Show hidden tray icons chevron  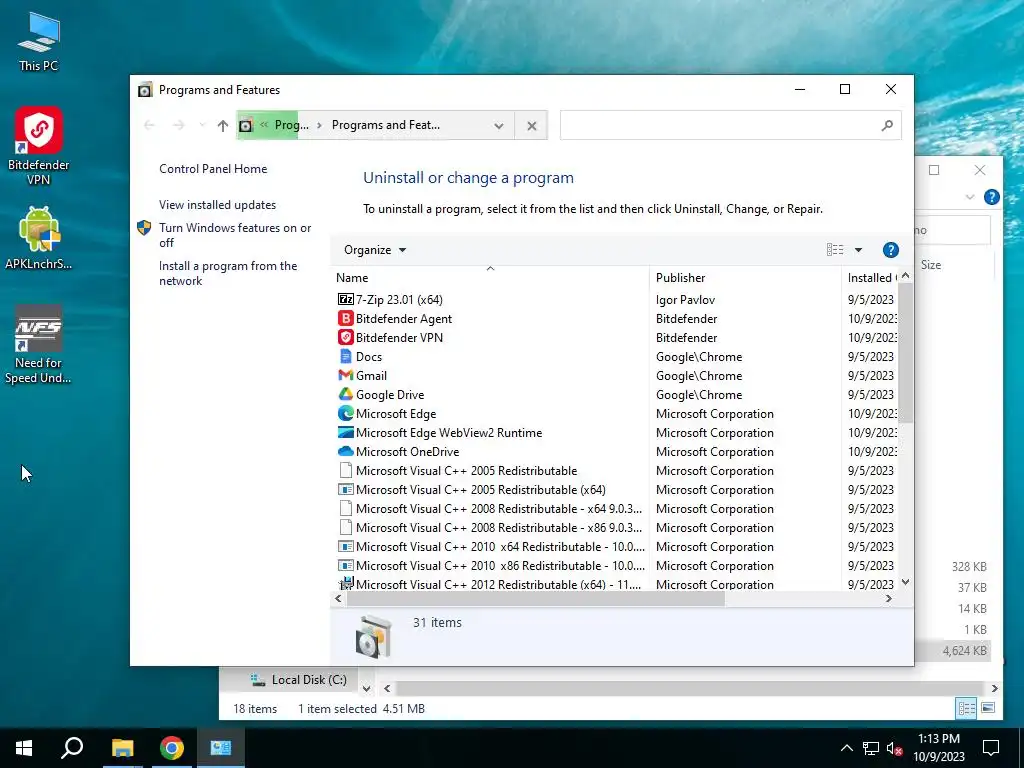coord(846,749)
